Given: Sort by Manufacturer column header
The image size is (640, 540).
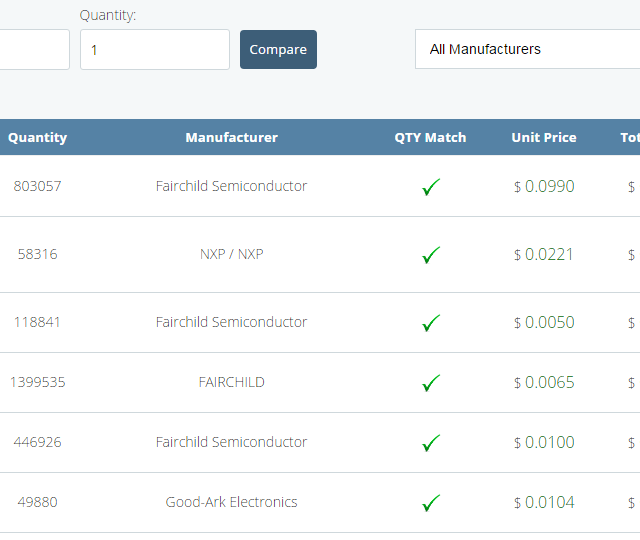Looking at the screenshot, I should (231, 138).
